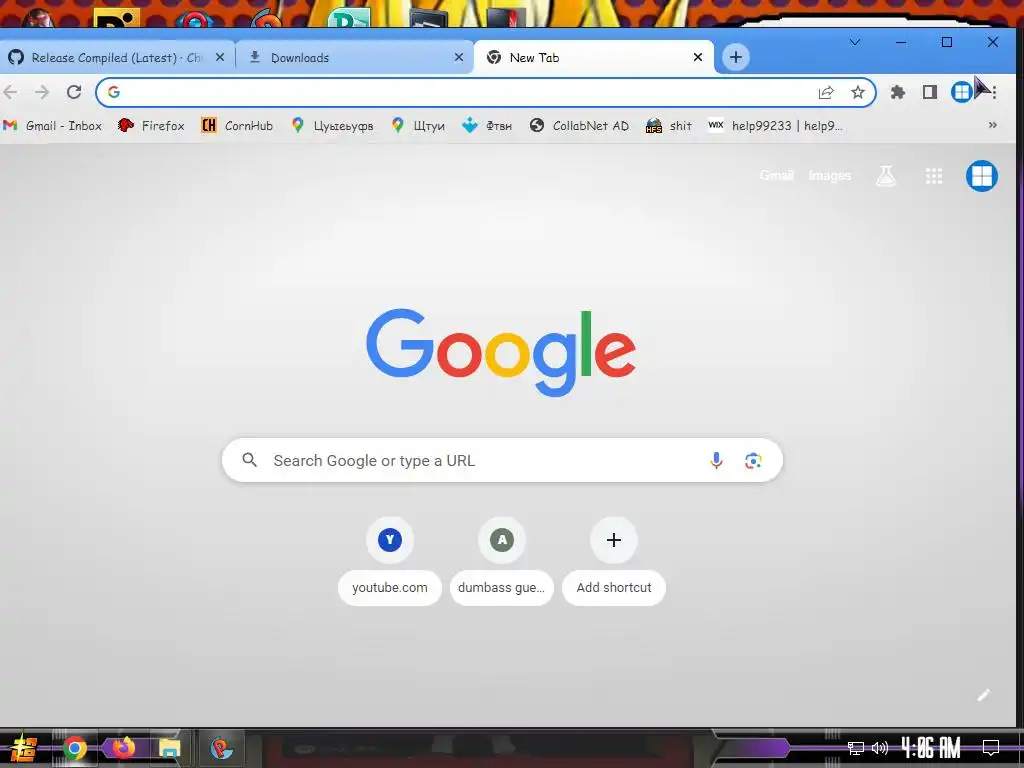Click Gmail link on Google page
1024x768 pixels.
coord(776,176)
